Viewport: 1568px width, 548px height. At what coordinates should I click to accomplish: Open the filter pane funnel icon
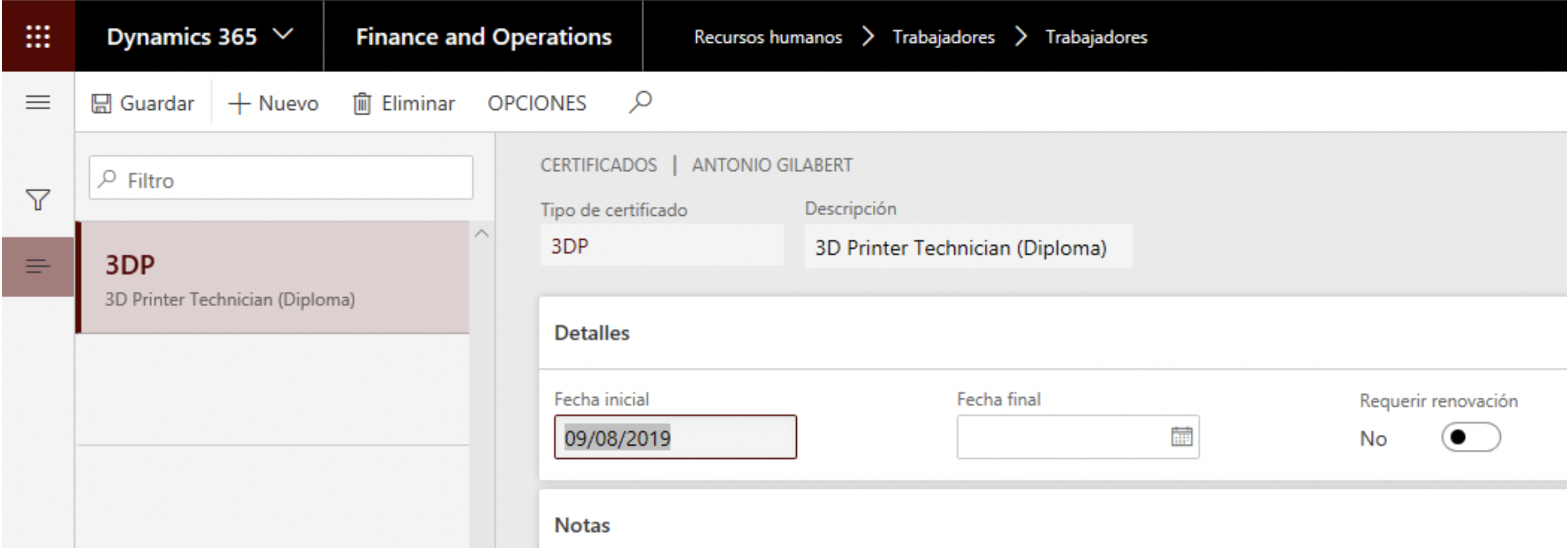(x=38, y=200)
